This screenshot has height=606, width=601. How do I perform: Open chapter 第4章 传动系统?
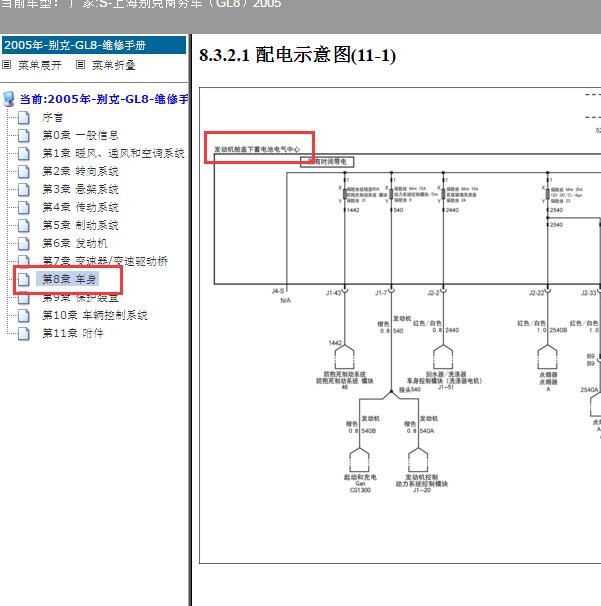coord(80,207)
